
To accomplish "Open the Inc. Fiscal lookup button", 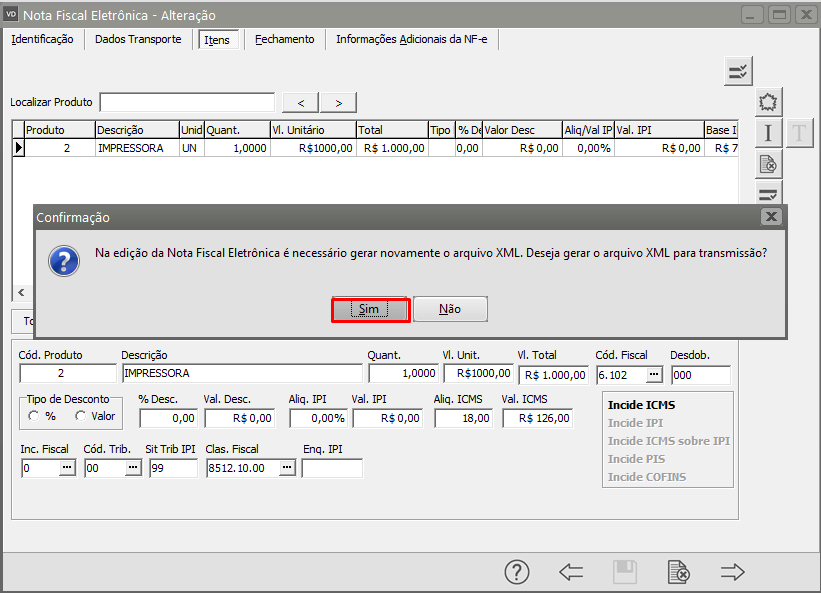I will tap(68, 467).
